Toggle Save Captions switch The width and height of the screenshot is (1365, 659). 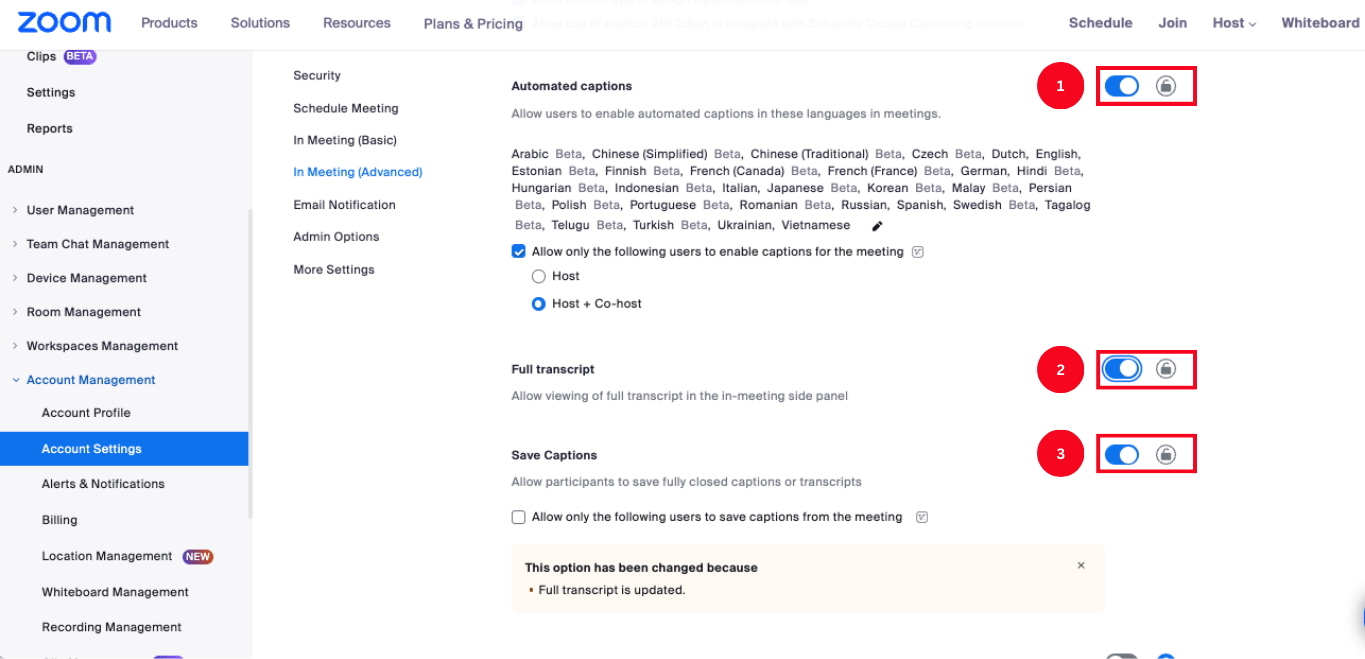tap(1122, 455)
